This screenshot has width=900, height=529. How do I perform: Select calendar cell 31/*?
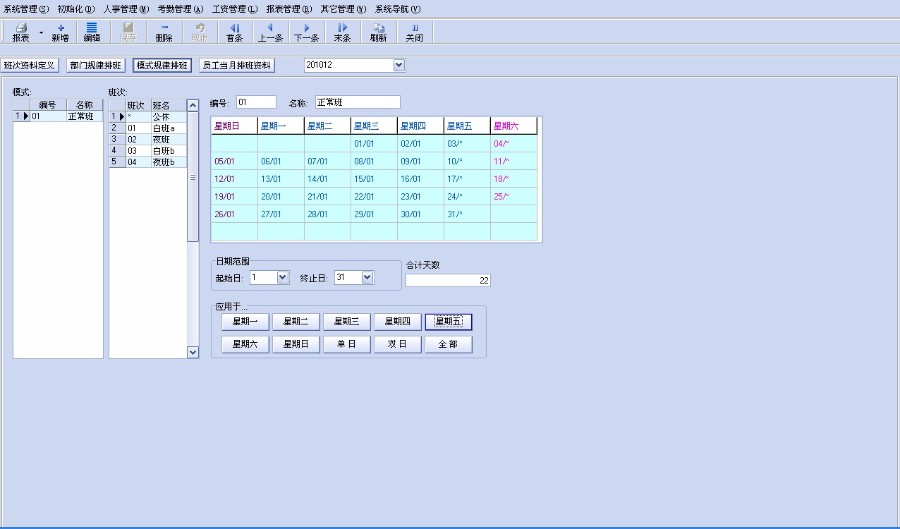point(467,214)
